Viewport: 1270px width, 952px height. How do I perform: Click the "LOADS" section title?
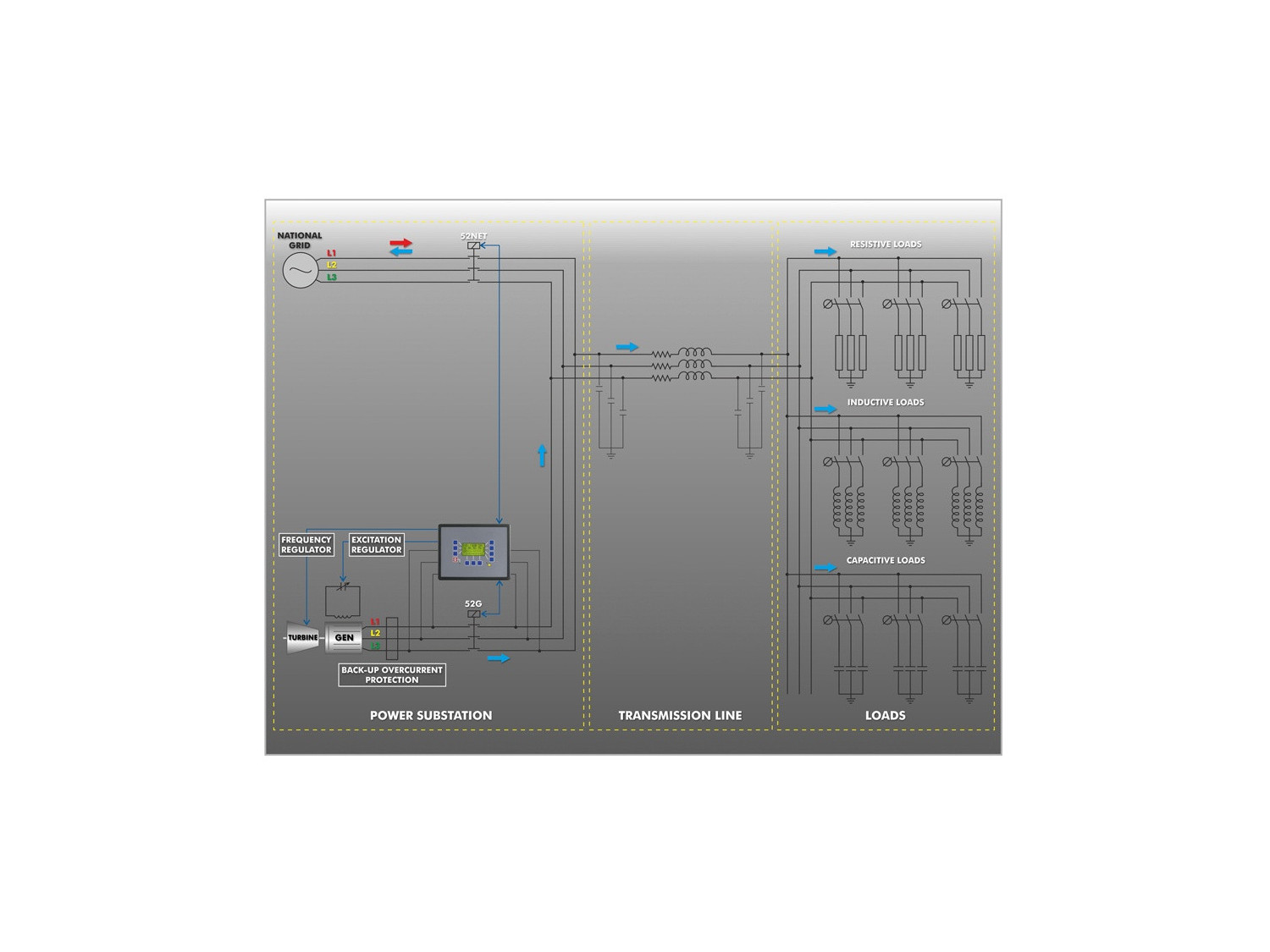pos(886,715)
